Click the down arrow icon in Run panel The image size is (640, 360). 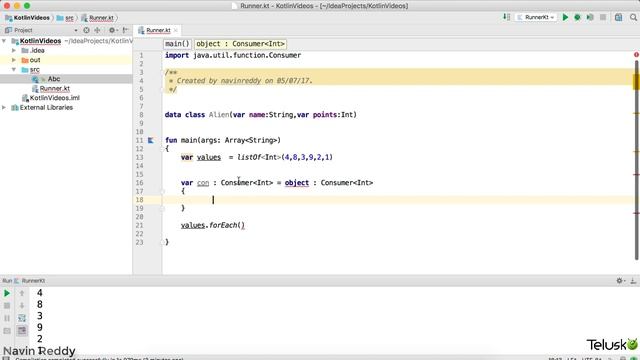(x=22, y=306)
